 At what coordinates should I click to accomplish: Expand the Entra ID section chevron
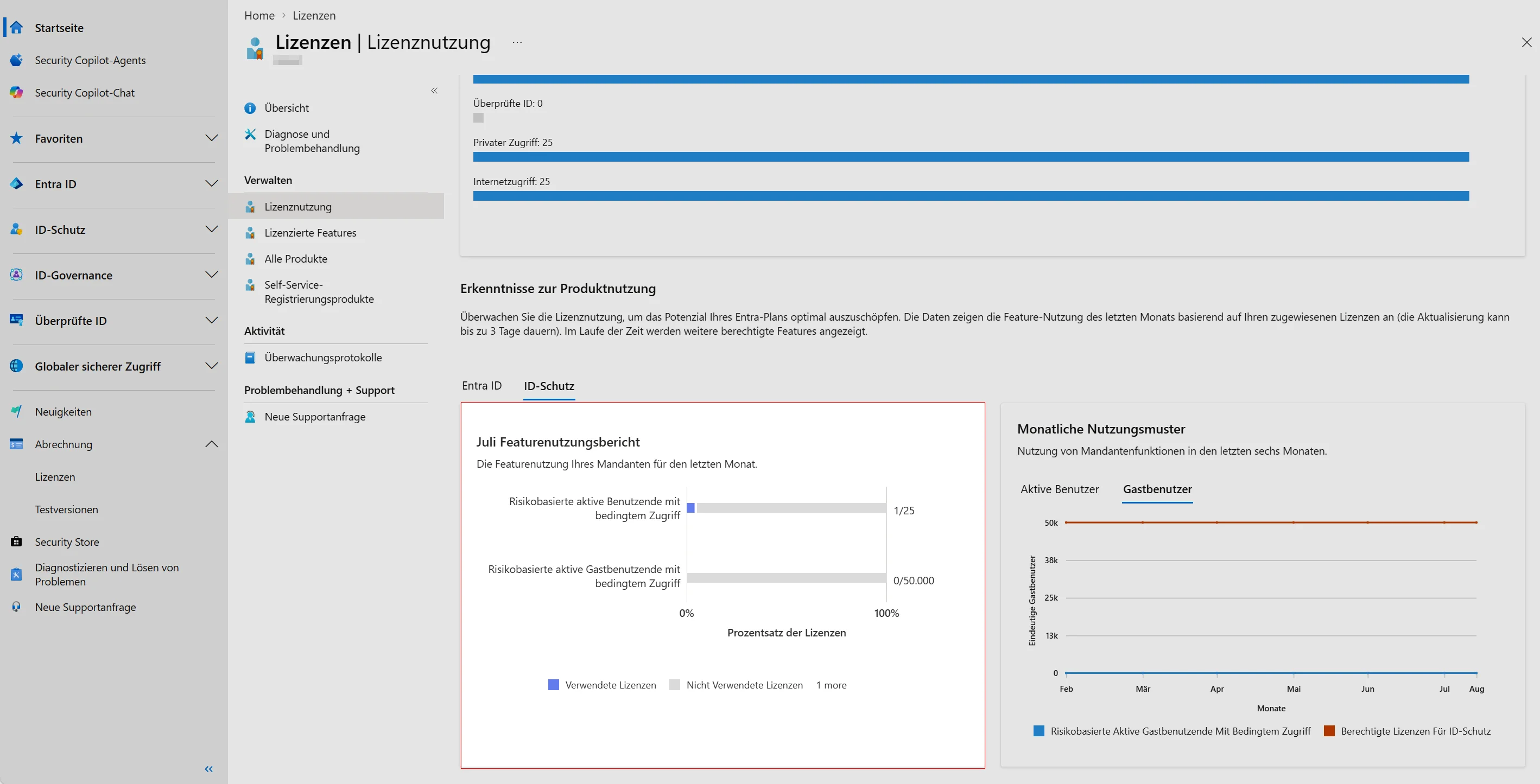click(212, 183)
